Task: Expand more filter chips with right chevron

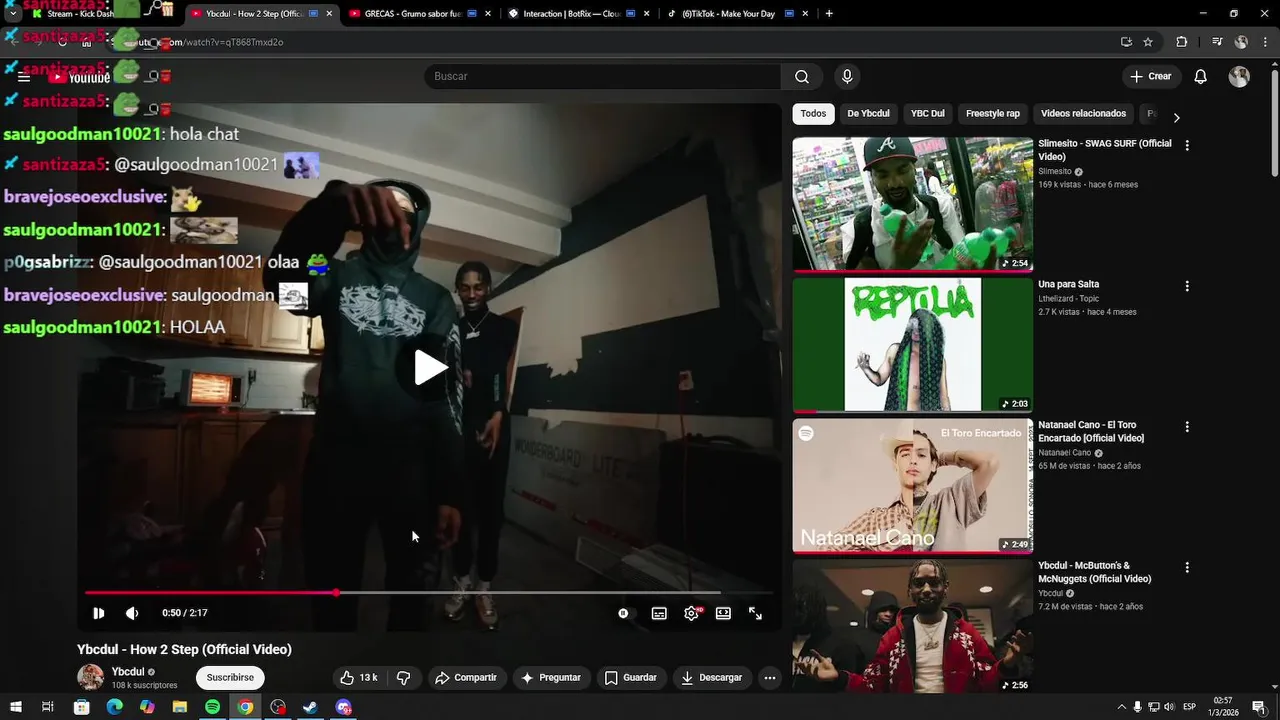Action: [1176, 117]
